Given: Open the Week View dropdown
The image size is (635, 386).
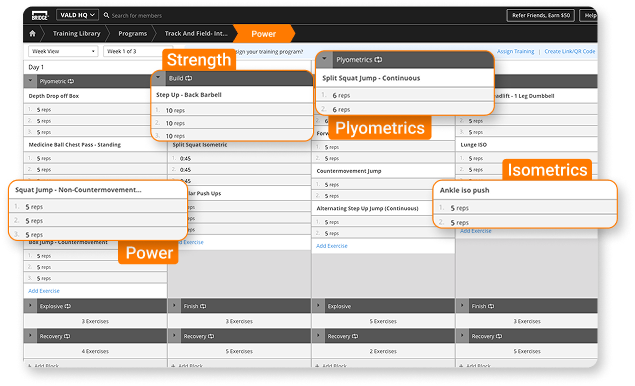Looking at the screenshot, I should click(63, 51).
